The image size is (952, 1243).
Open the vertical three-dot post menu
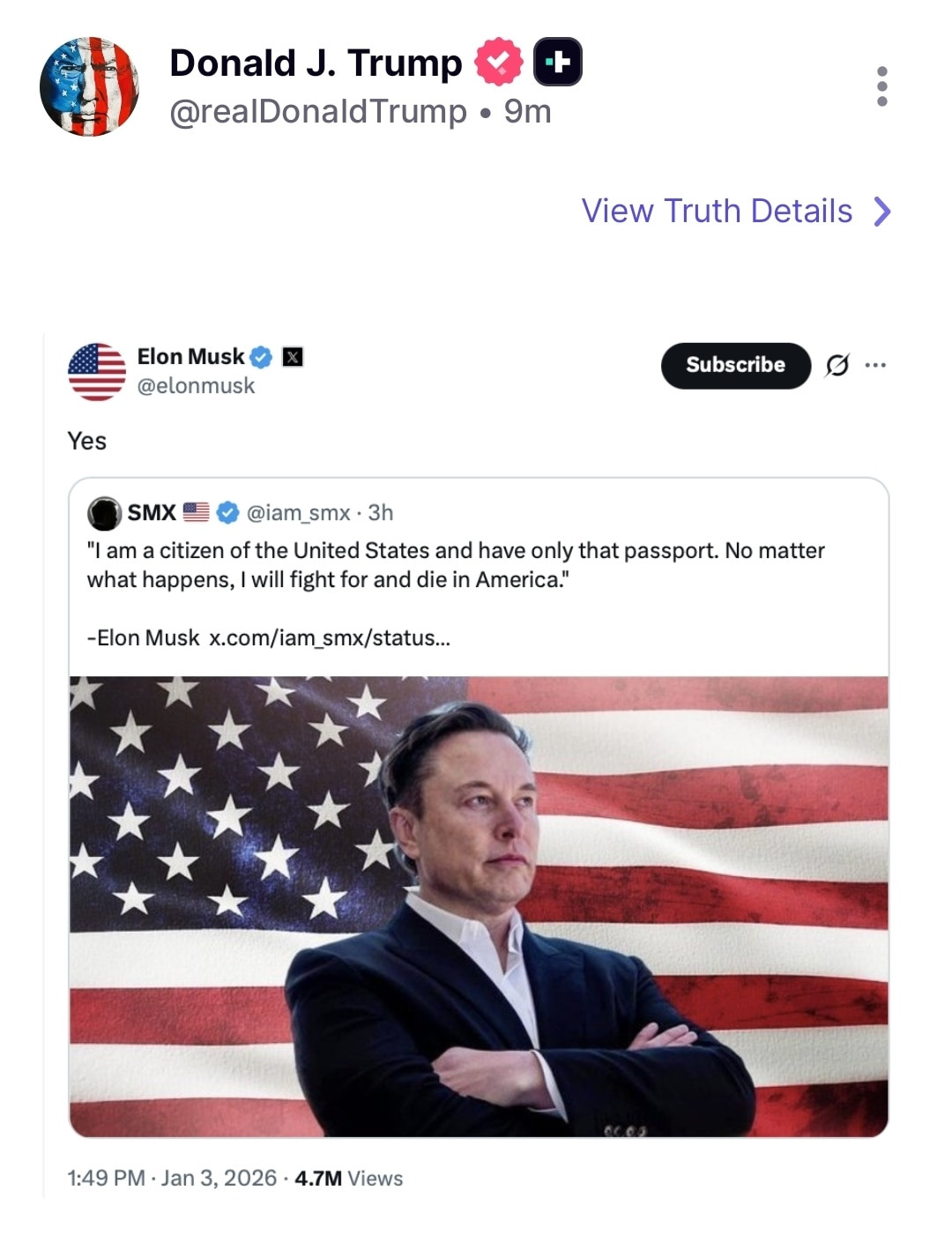[881, 86]
